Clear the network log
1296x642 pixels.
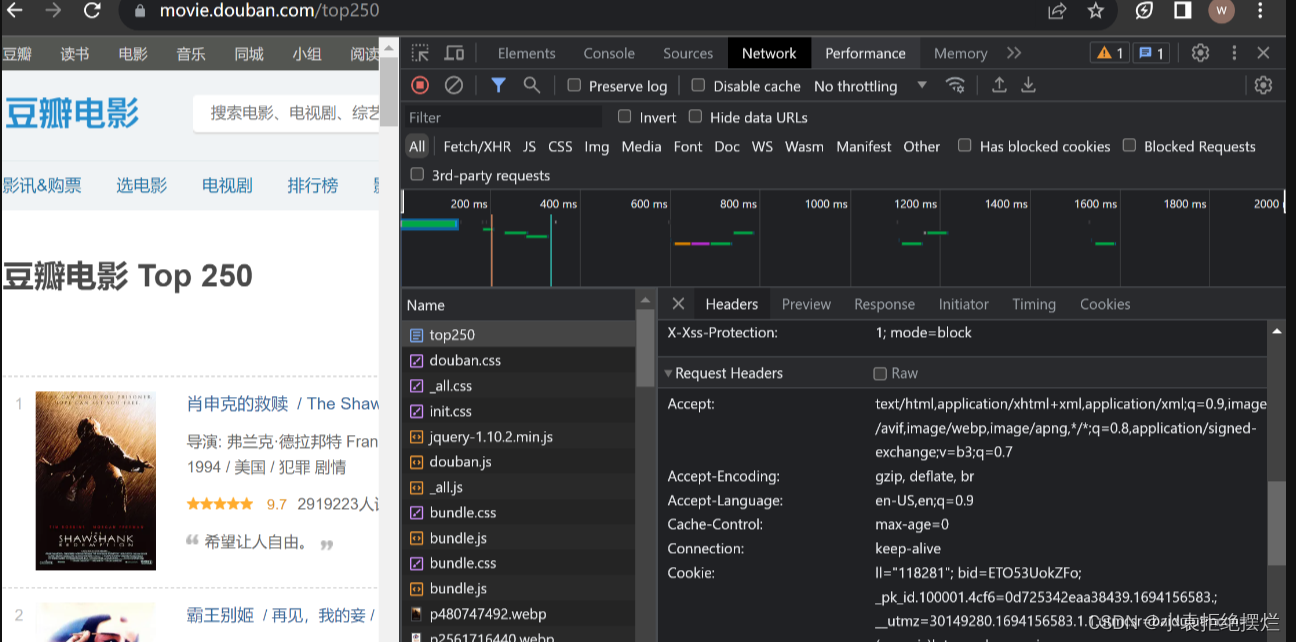(454, 86)
